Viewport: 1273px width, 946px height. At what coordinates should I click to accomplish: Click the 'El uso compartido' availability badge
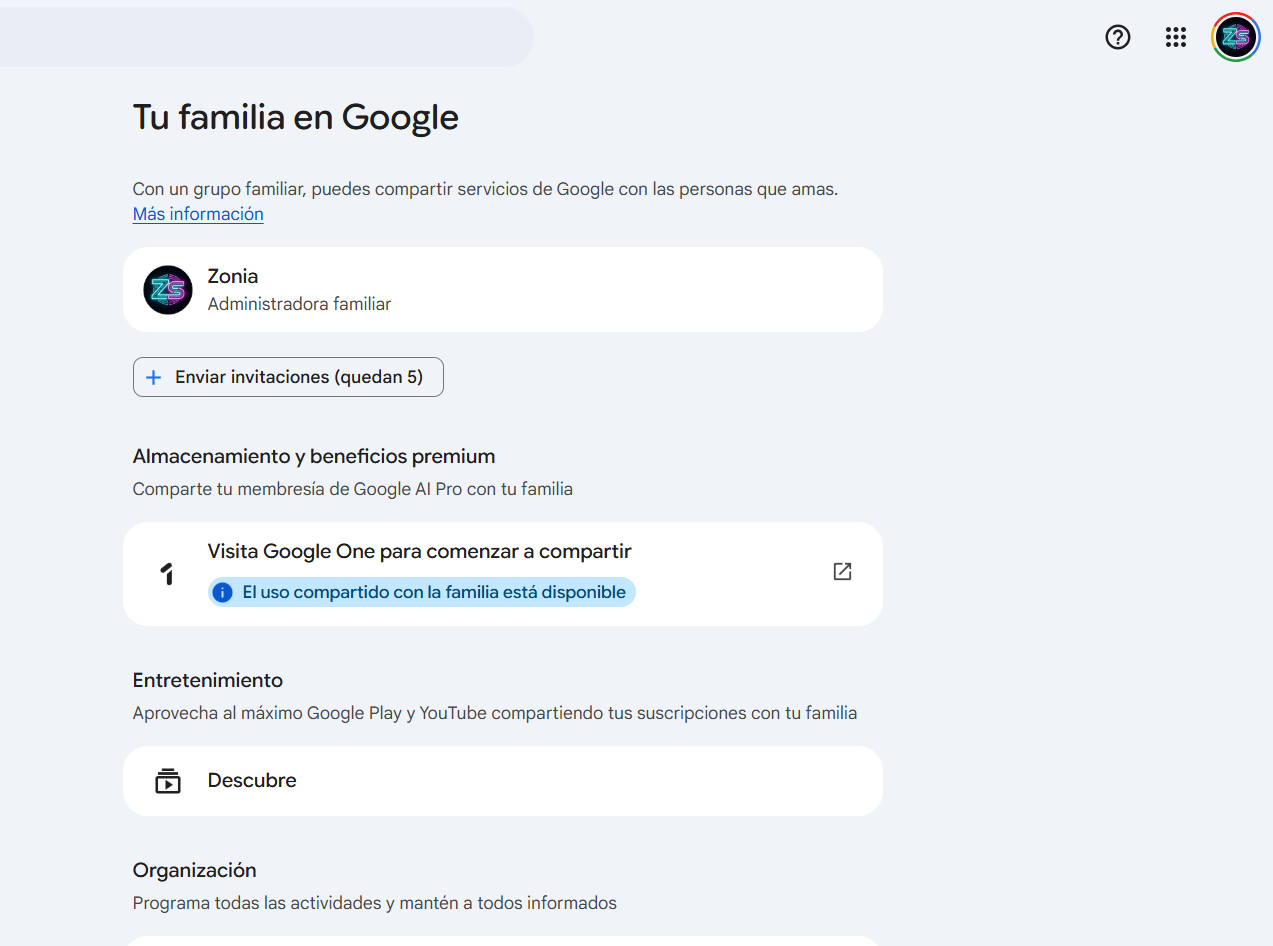(x=421, y=592)
